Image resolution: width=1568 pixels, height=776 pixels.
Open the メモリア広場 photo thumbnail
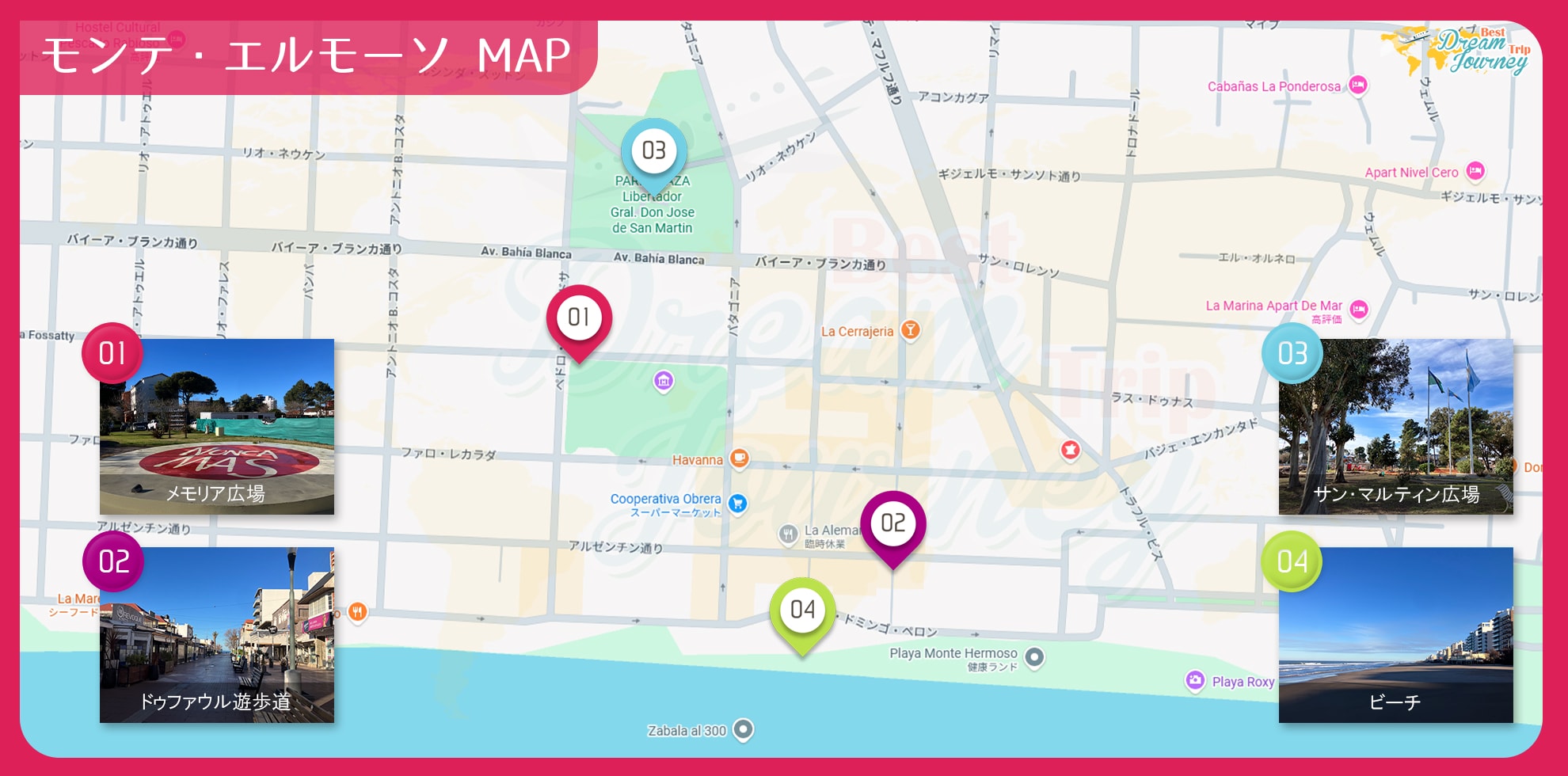[217, 427]
